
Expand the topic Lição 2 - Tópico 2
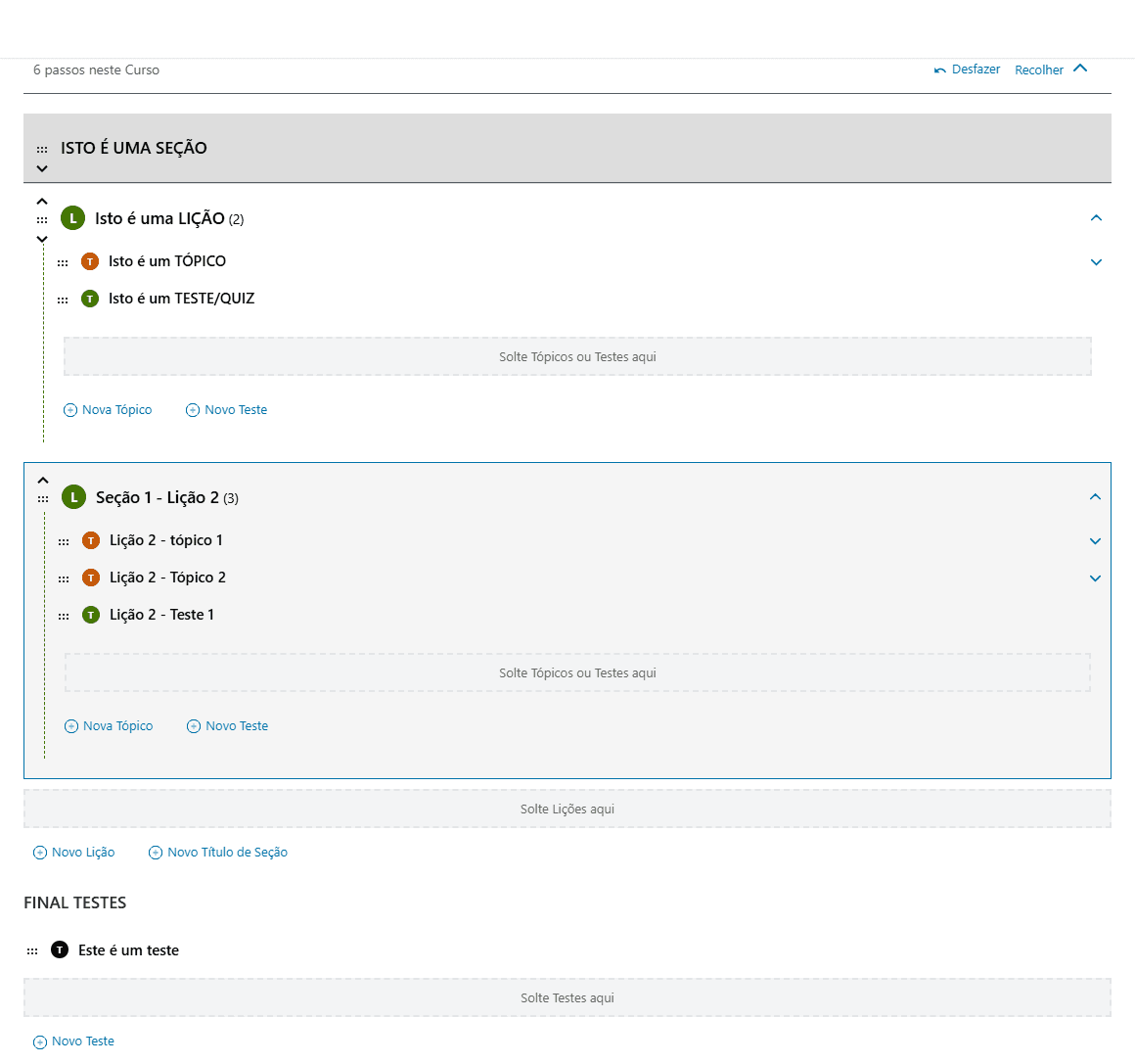(x=1095, y=578)
